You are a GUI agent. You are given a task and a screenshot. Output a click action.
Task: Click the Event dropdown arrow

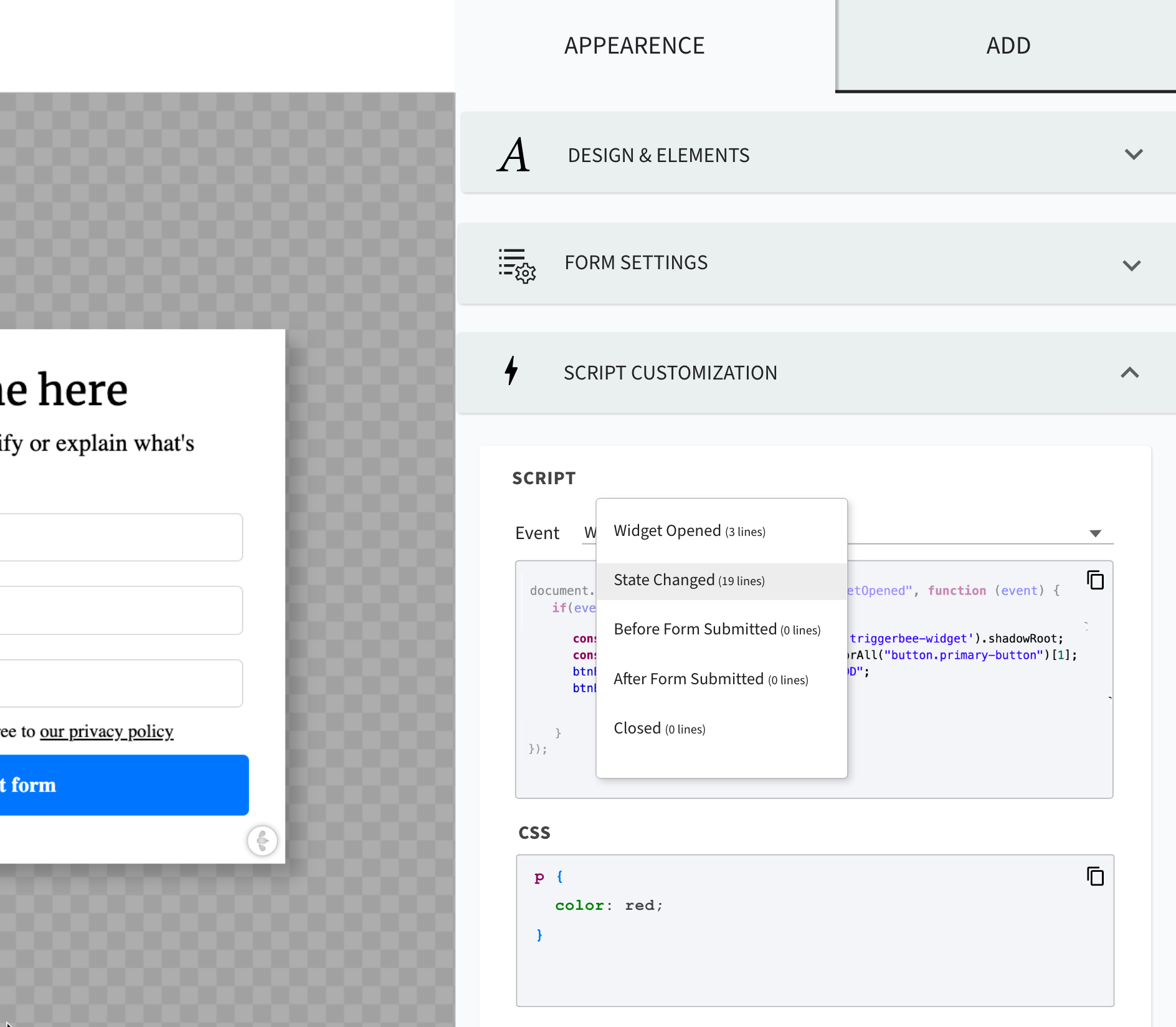click(x=1096, y=533)
